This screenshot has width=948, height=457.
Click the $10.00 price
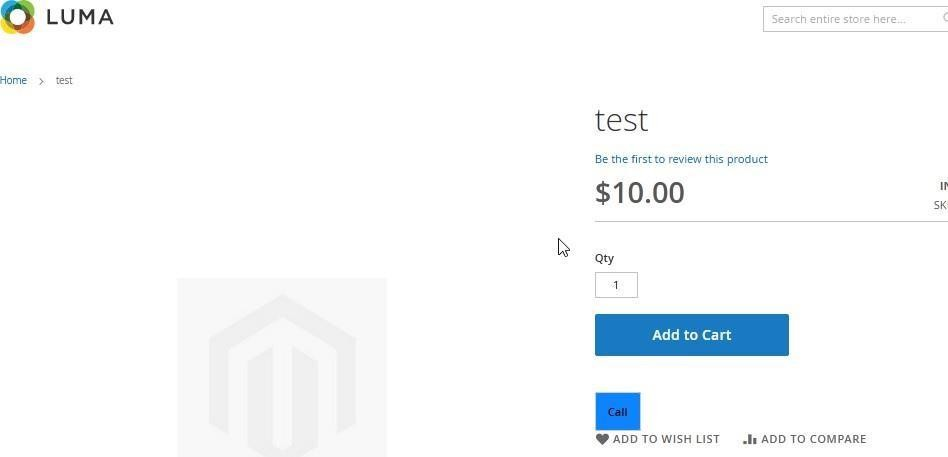point(639,192)
